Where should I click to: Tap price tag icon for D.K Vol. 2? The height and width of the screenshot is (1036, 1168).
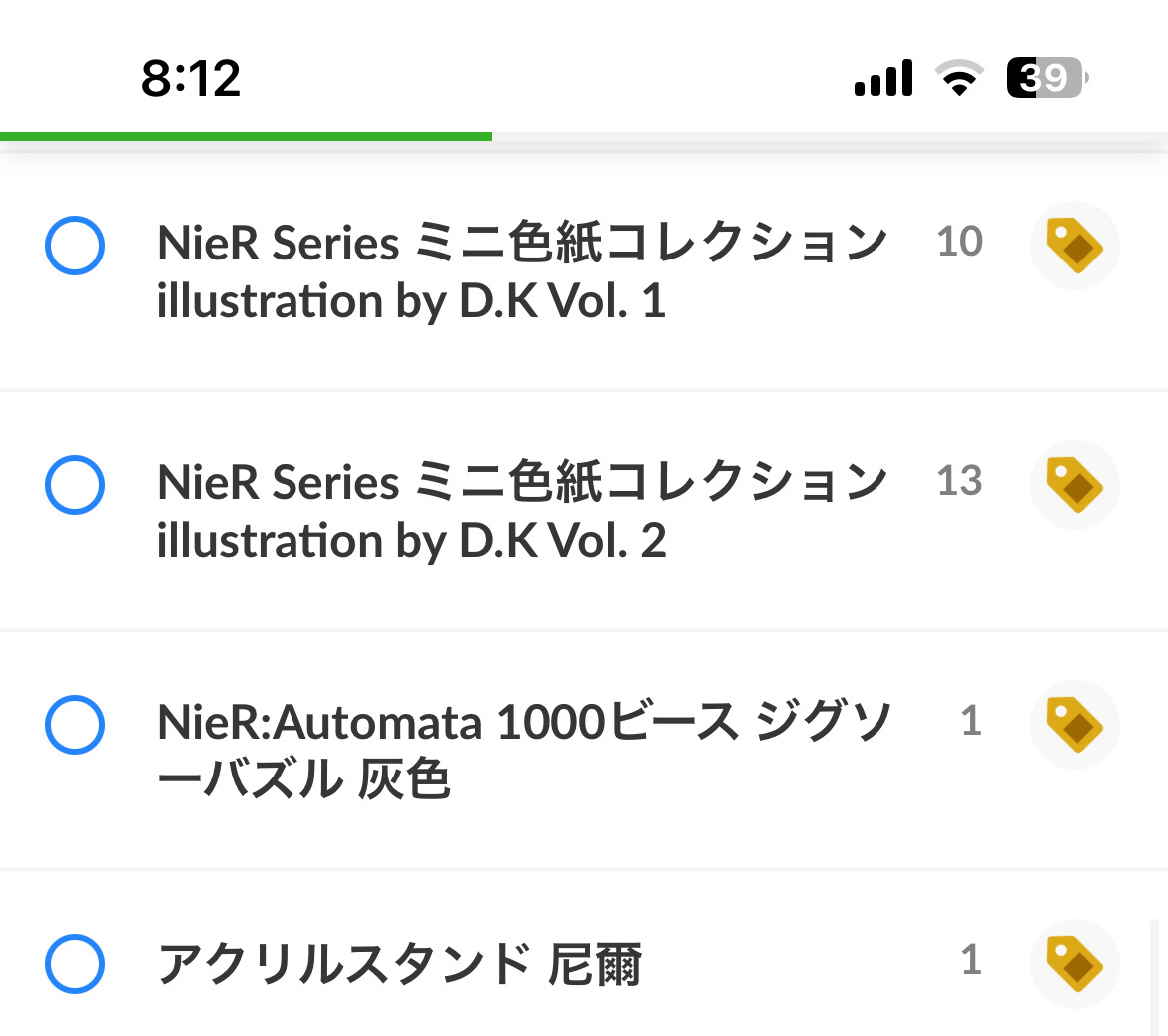click(x=1074, y=485)
